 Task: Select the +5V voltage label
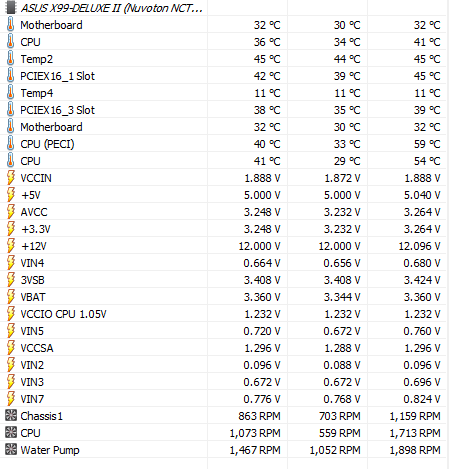click(31, 195)
